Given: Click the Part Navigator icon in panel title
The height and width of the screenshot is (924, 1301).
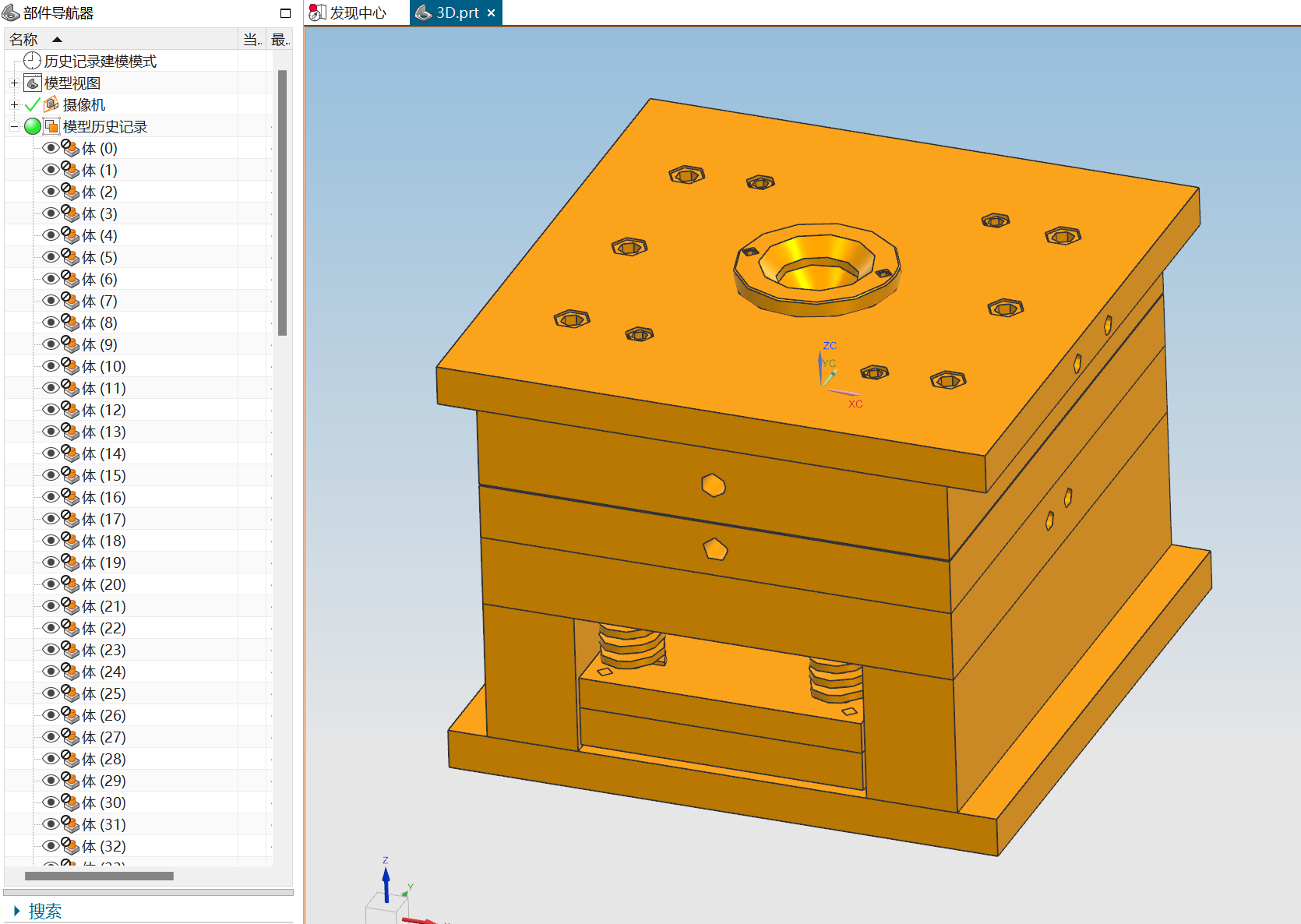Looking at the screenshot, I should (x=11, y=13).
